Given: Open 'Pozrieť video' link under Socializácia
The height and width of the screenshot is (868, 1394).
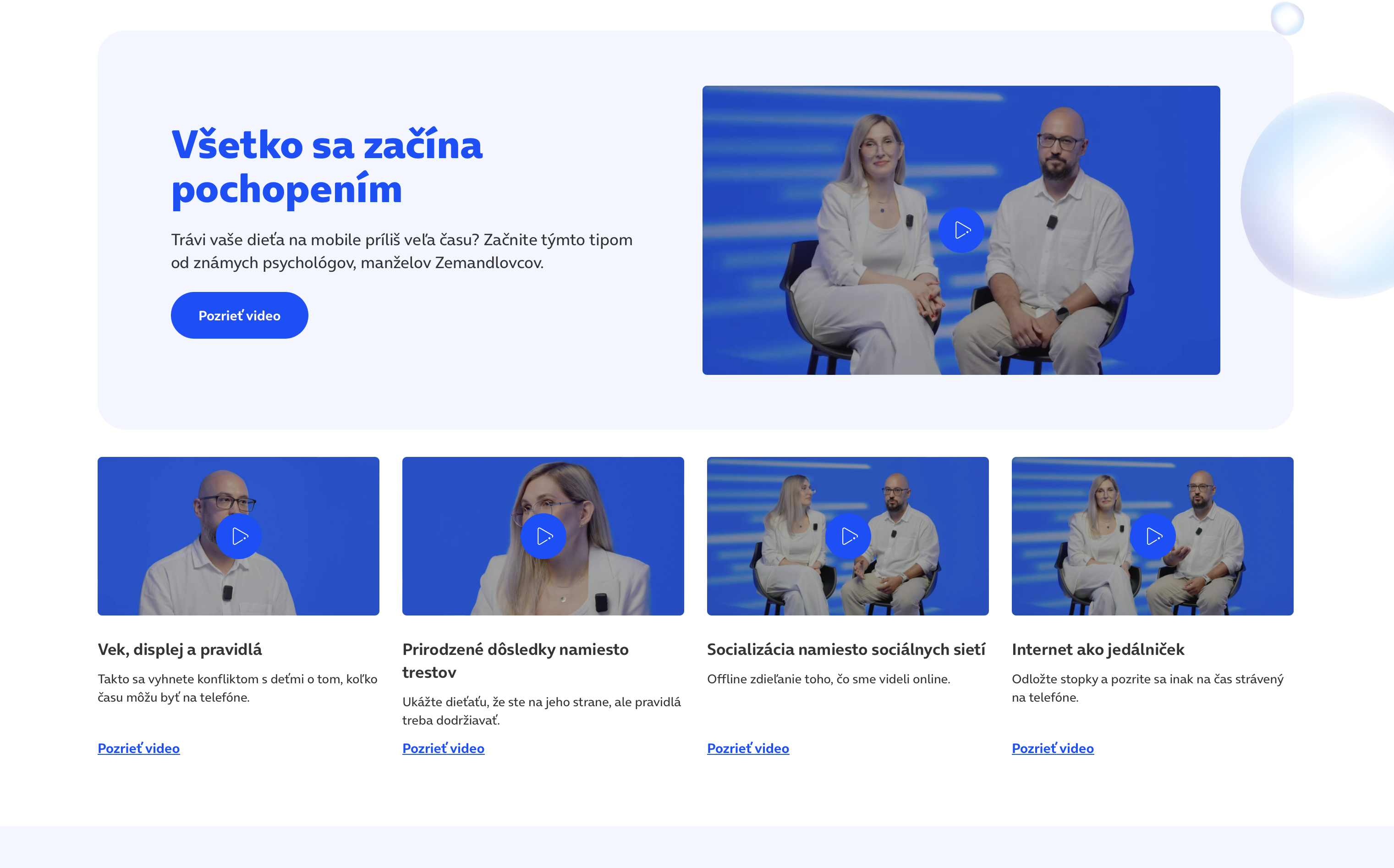Looking at the screenshot, I should pyautogui.click(x=748, y=748).
